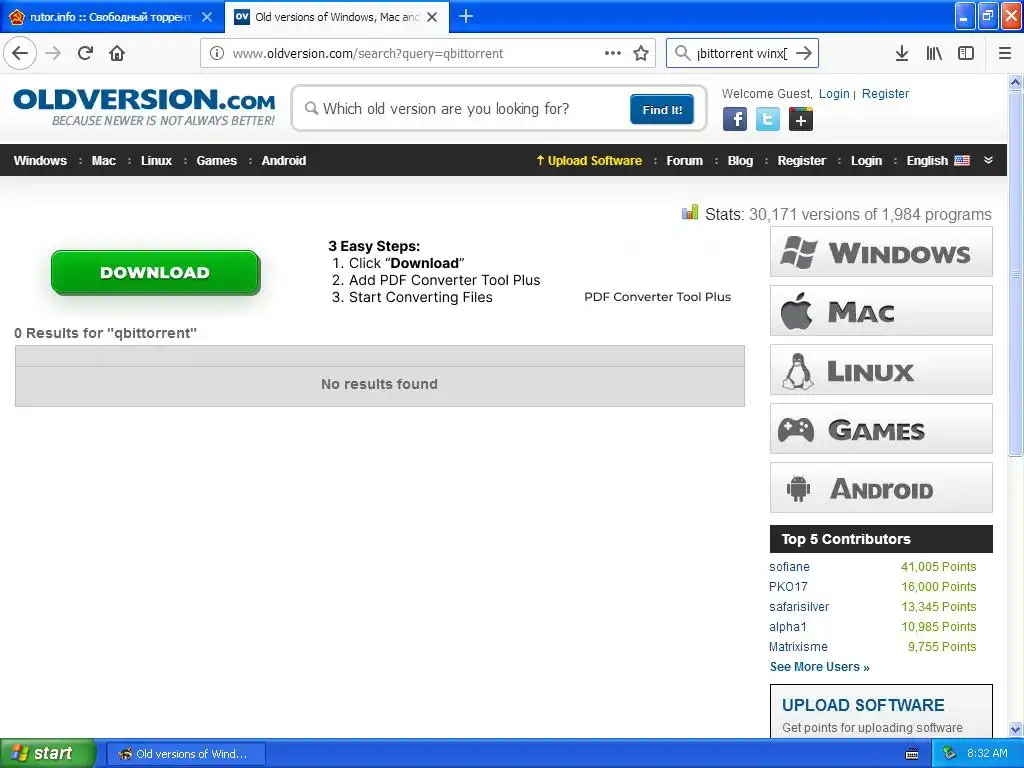1024x768 pixels.
Task: Click the keyboard icon in system tray
Action: click(912, 754)
